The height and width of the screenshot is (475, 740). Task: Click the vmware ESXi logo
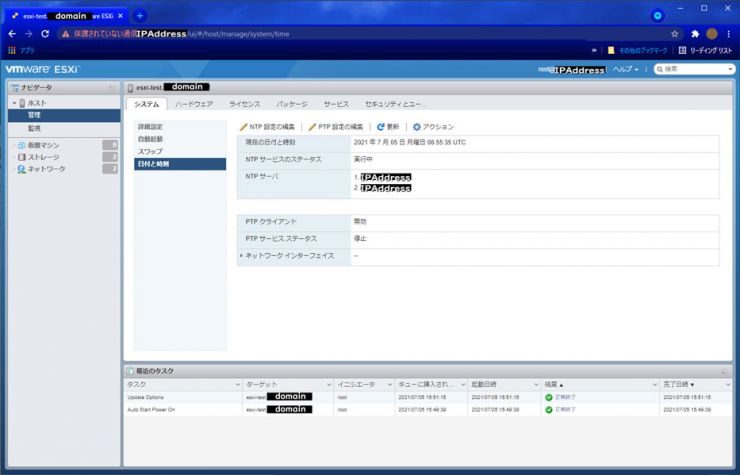42,69
